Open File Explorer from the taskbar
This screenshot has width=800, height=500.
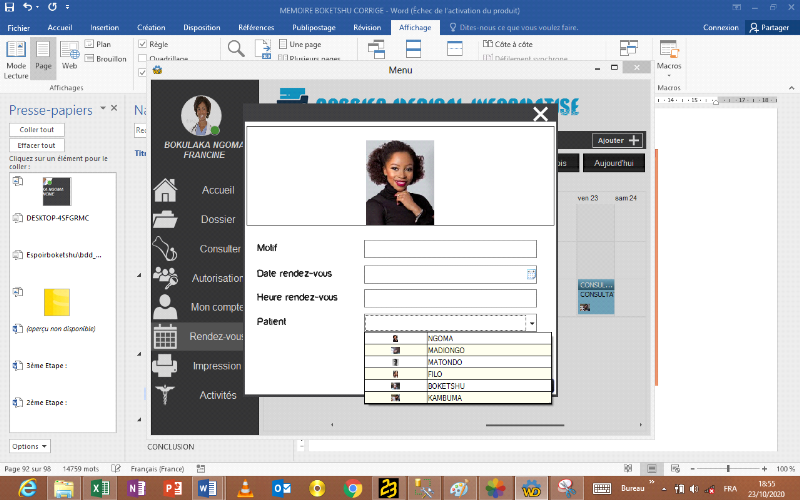click(x=64, y=488)
